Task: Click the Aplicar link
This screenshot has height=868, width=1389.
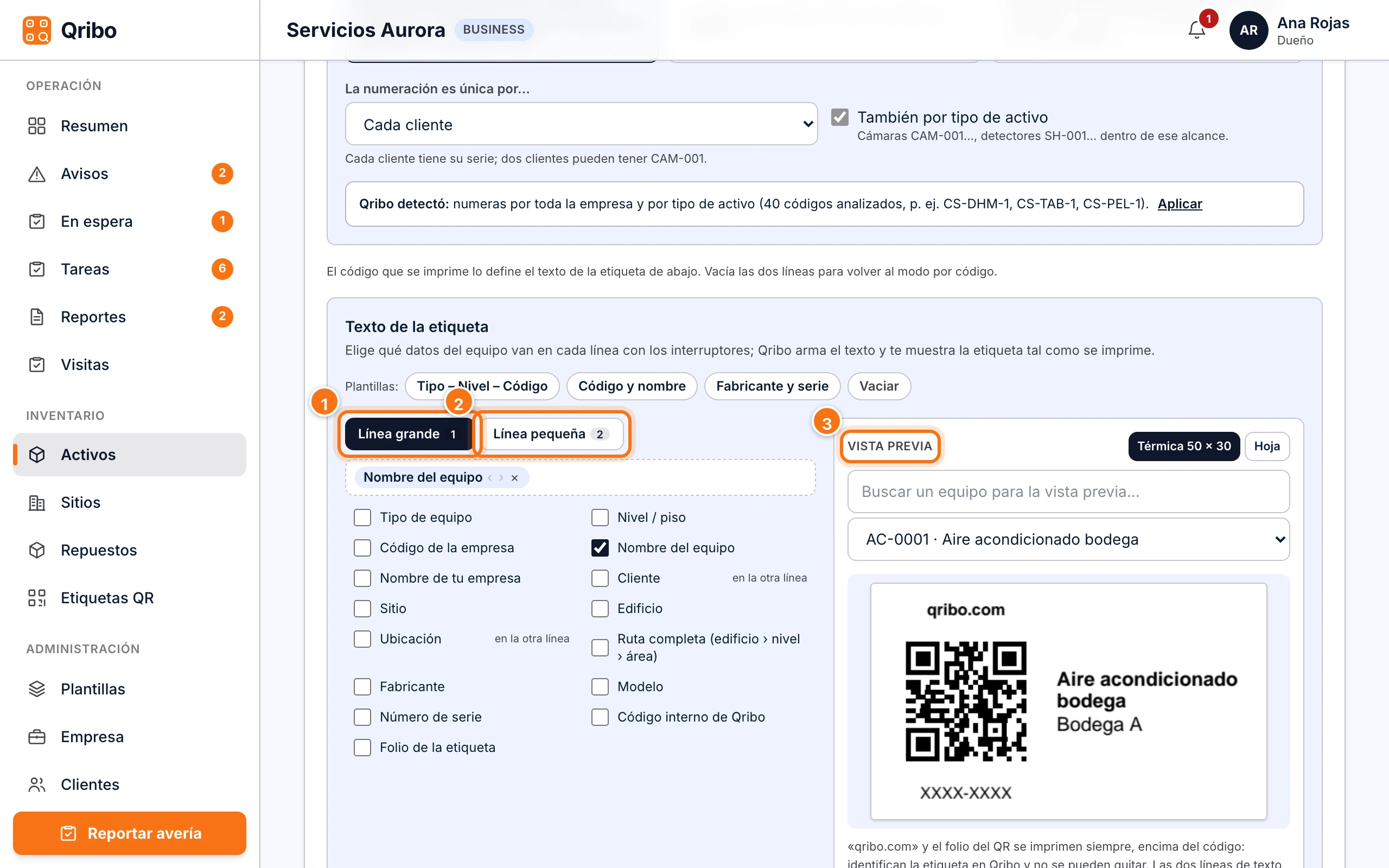Action: coord(1180,204)
